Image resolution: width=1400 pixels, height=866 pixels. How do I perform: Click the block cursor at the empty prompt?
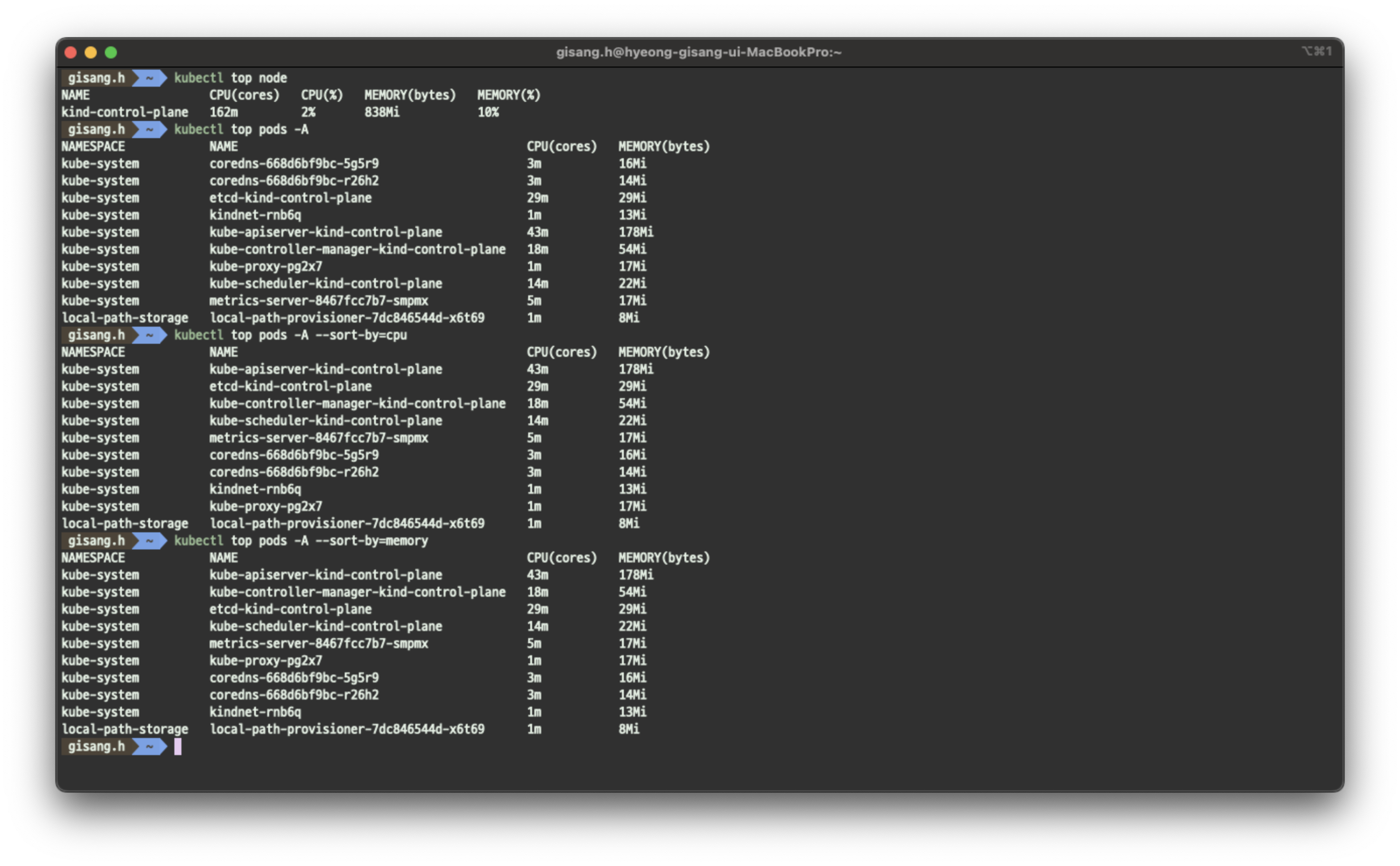[178, 747]
